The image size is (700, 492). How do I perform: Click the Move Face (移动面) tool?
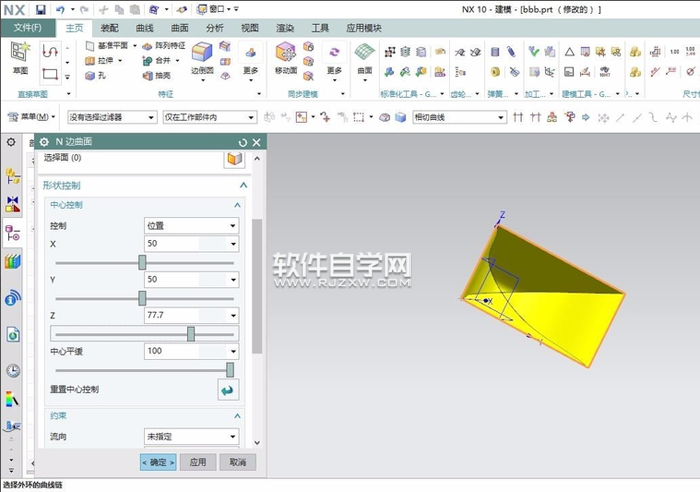pyautogui.click(x=285, y=57)
